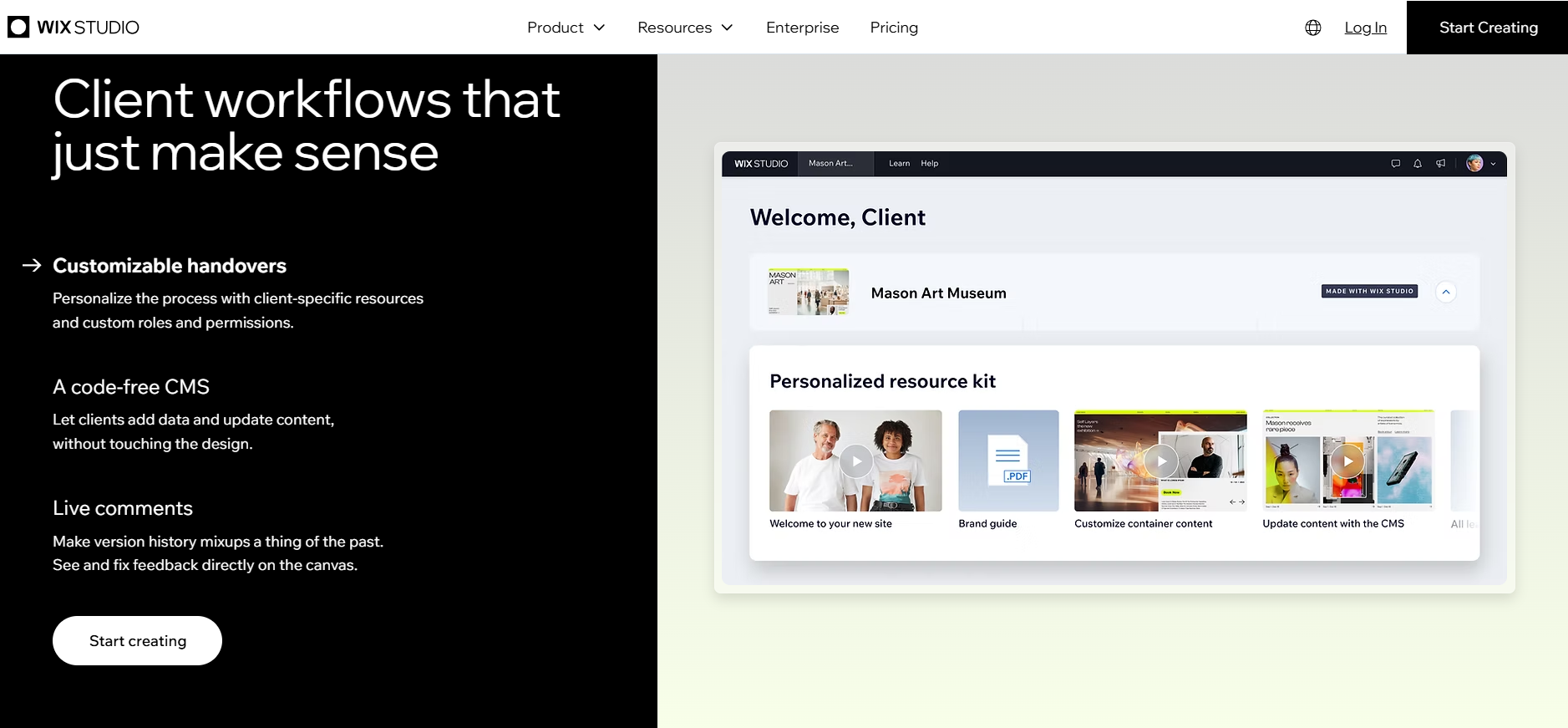Click the megaphone announcements icon
This screenshot has width=1568, height=728.
coord(1440,164)
